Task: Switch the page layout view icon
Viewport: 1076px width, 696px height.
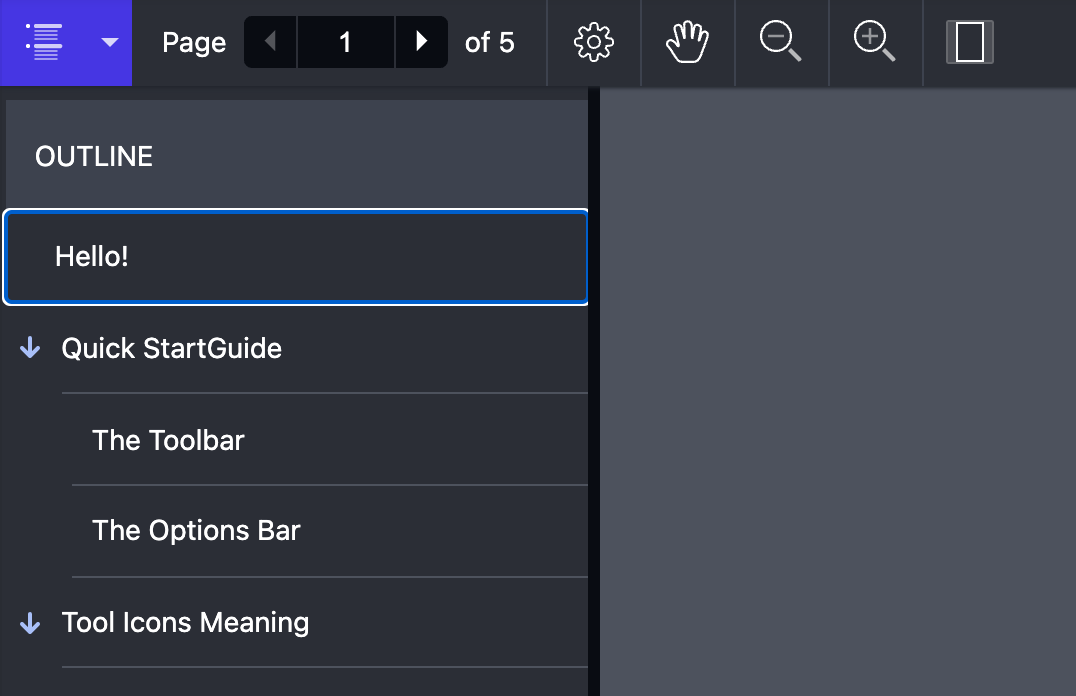Action: click(969, 42)
